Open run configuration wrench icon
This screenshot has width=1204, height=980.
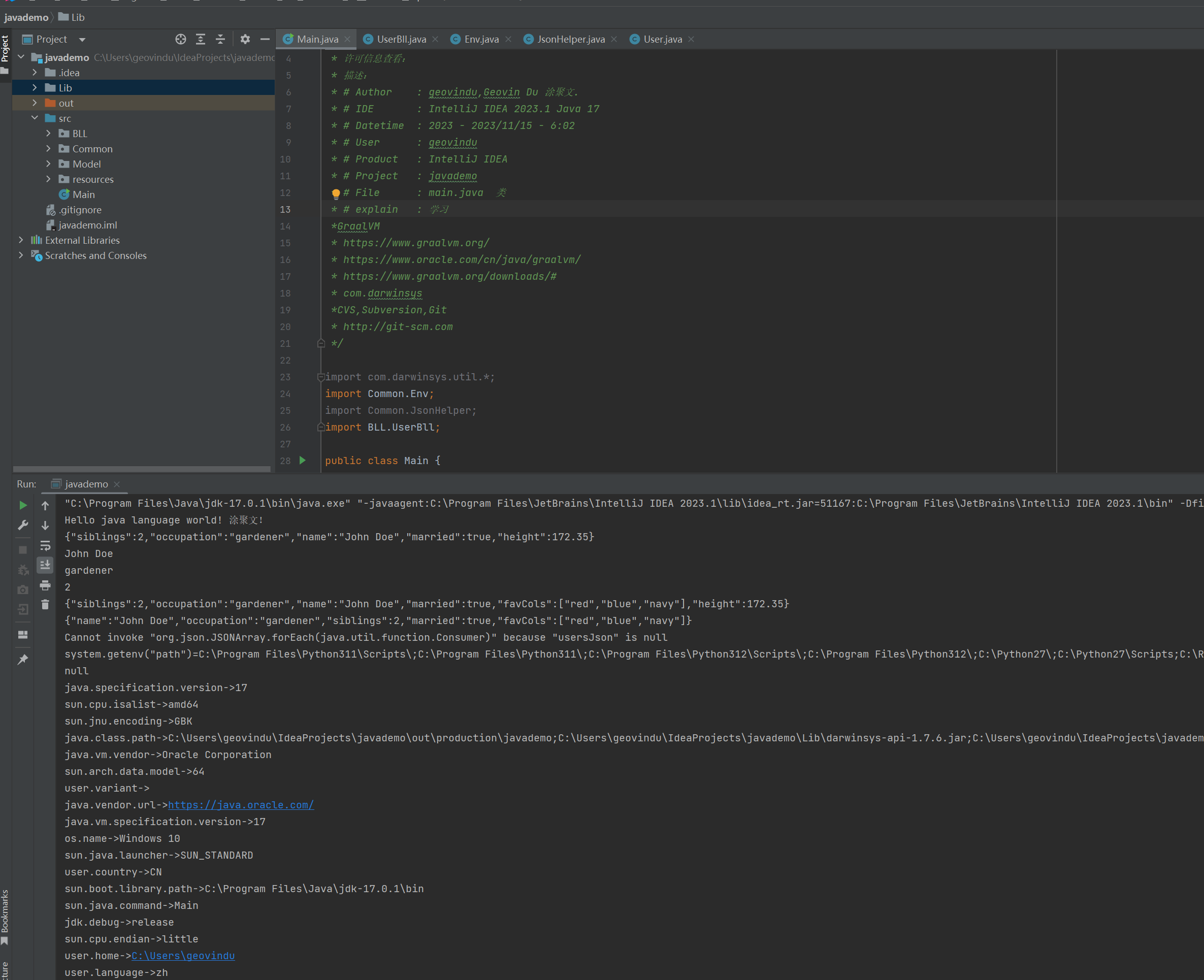(x=22, y=525)
